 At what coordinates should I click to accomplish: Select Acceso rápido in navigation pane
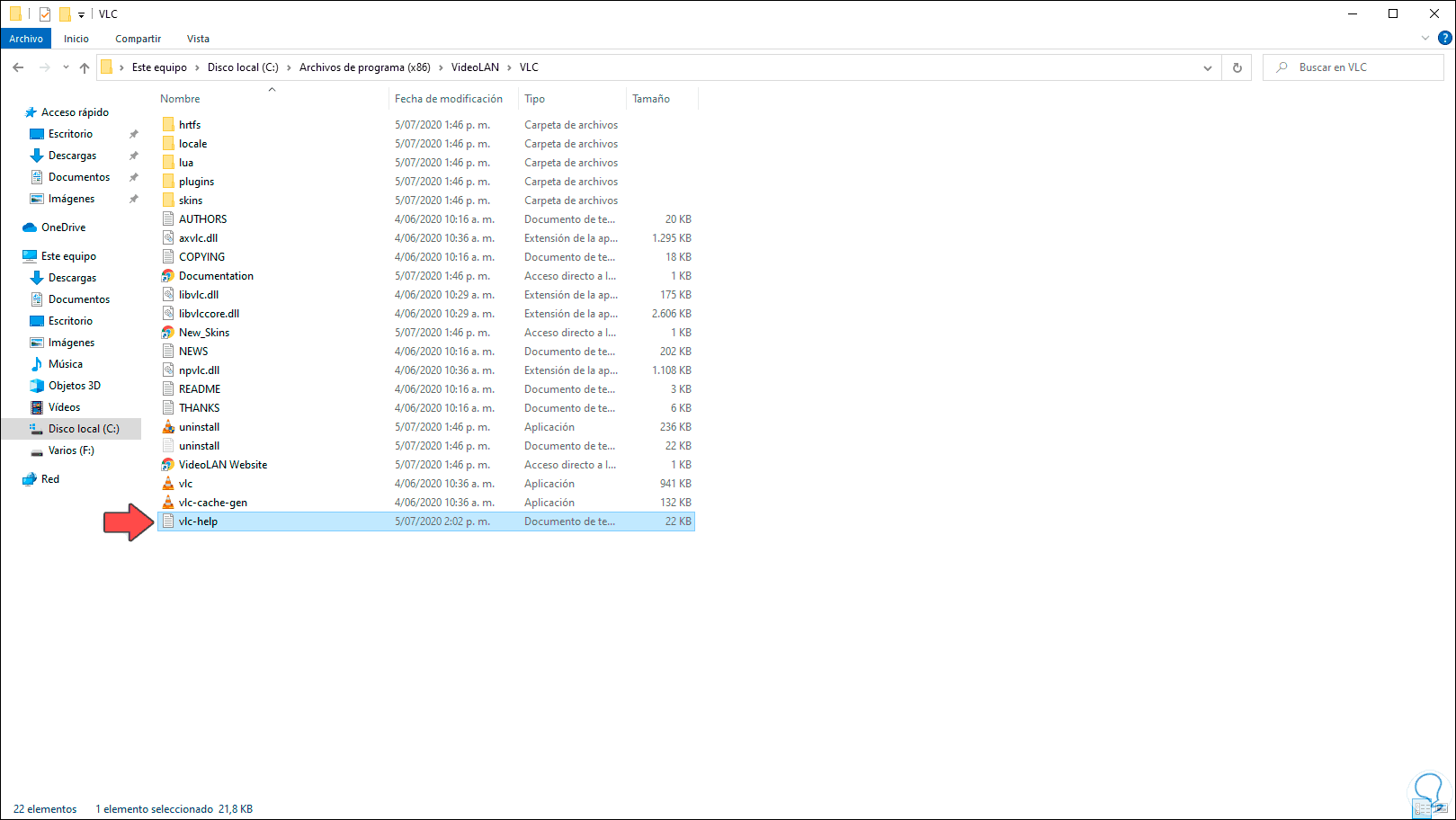75,112
